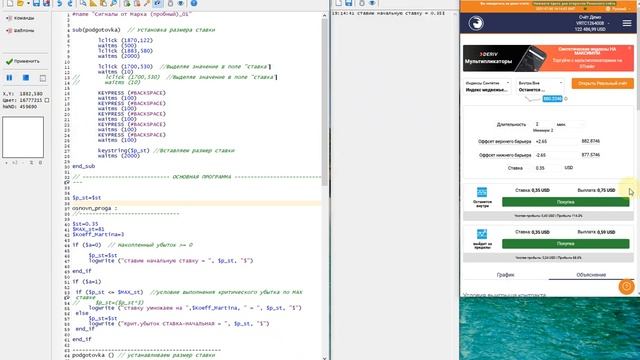640x360 pixels.
Task: Click the upper barrier offset input +2.65
Action: pyautogui.click(x=555, y=141)
